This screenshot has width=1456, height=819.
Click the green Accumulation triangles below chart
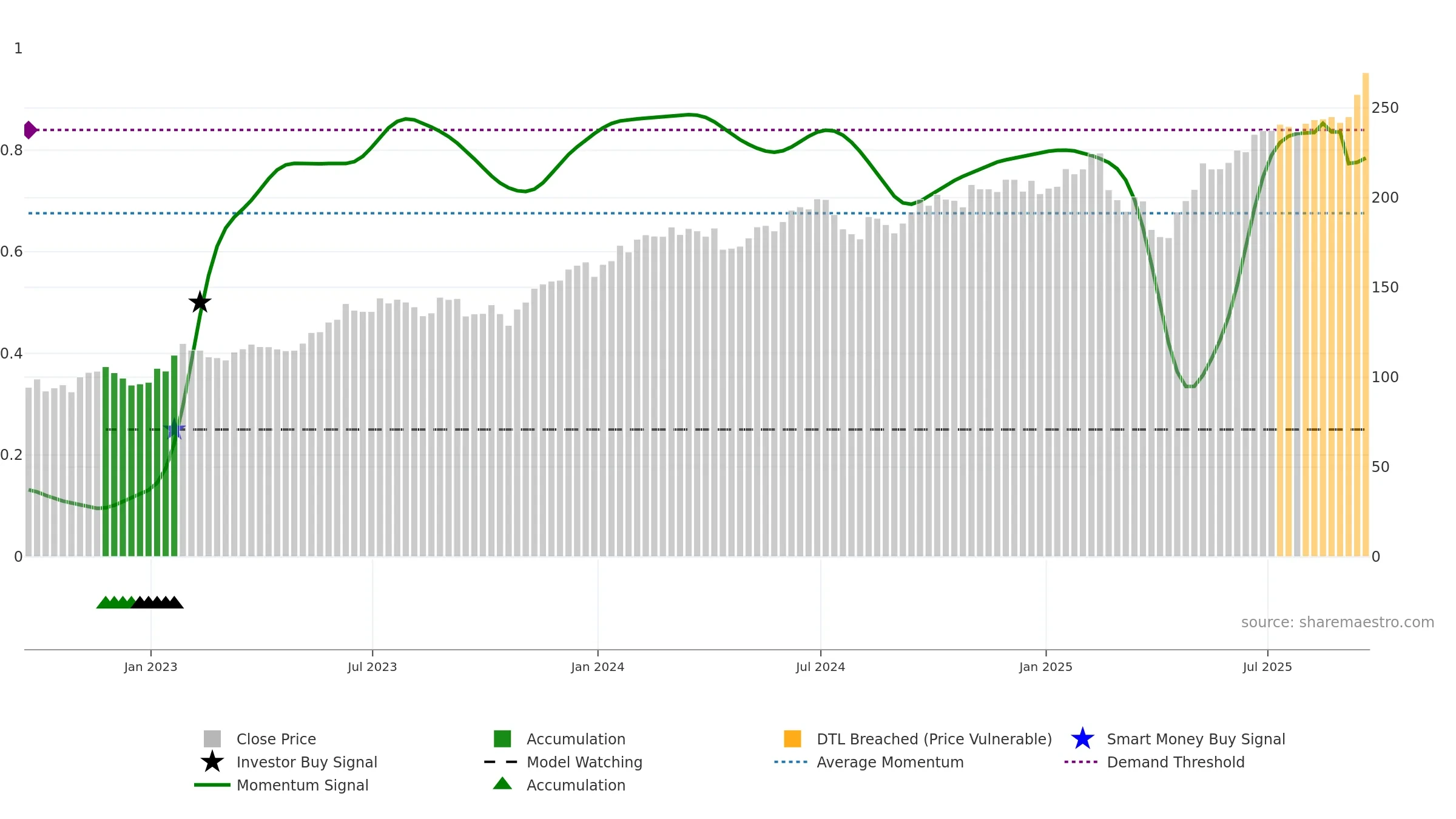pos(116,602)
